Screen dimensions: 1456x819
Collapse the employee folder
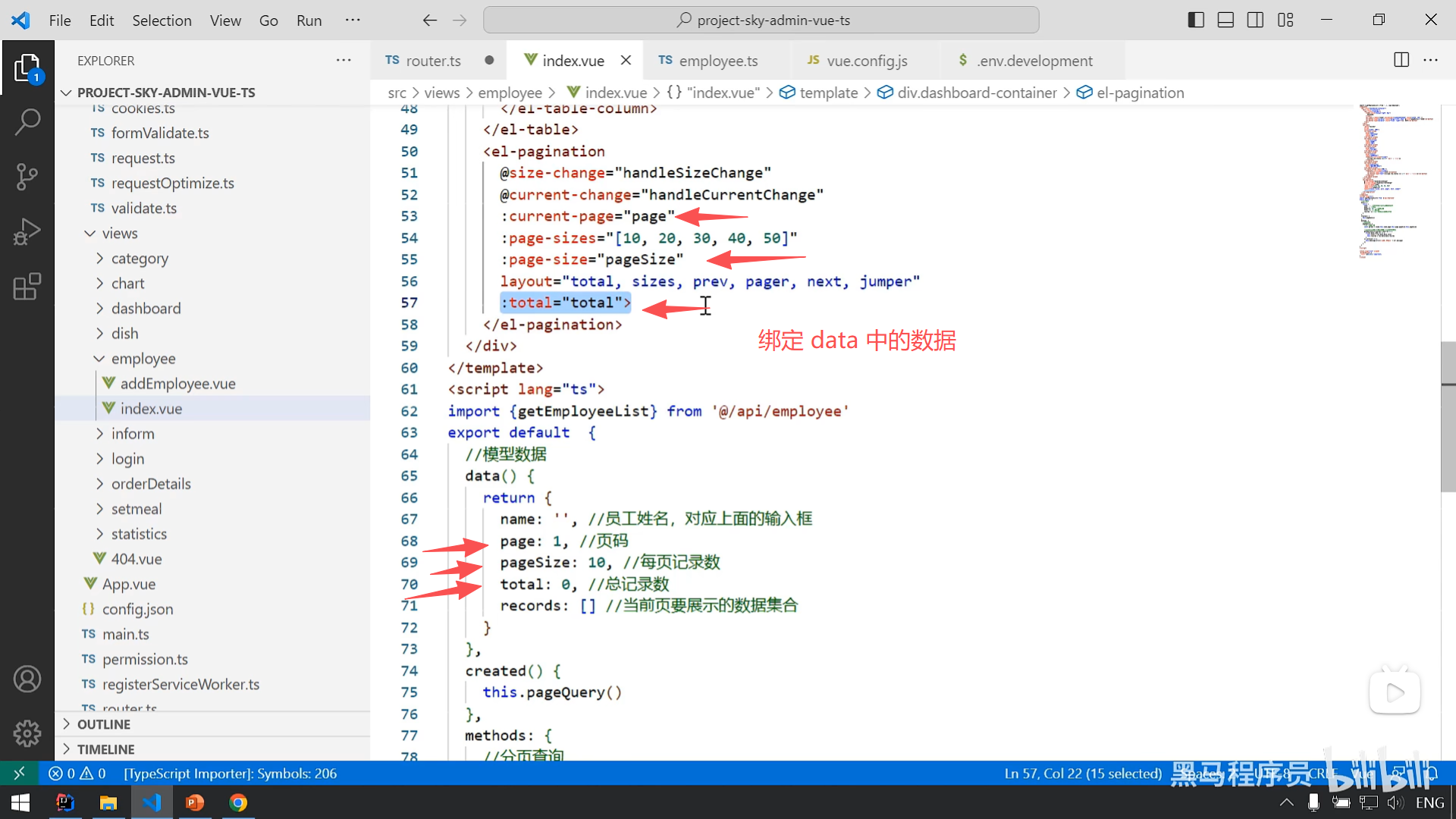(143, 359)
